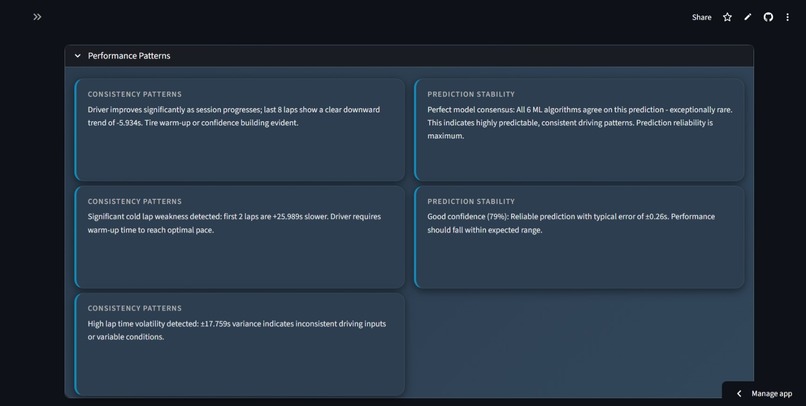
Task: Click Prediction Stability heading above Good confidence text
Action: (471, 201)
